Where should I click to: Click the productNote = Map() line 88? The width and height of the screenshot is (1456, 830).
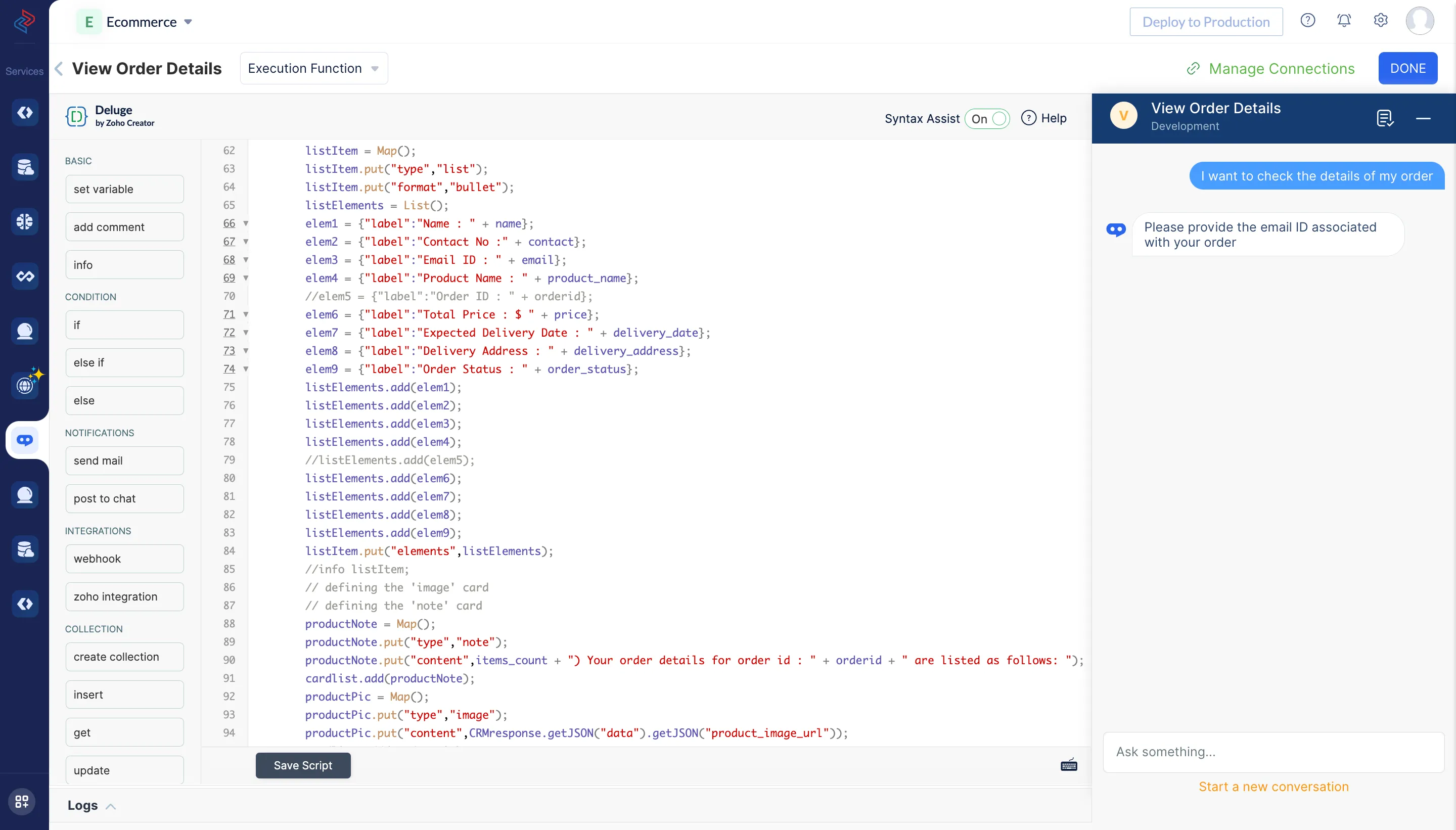[370, 624]
